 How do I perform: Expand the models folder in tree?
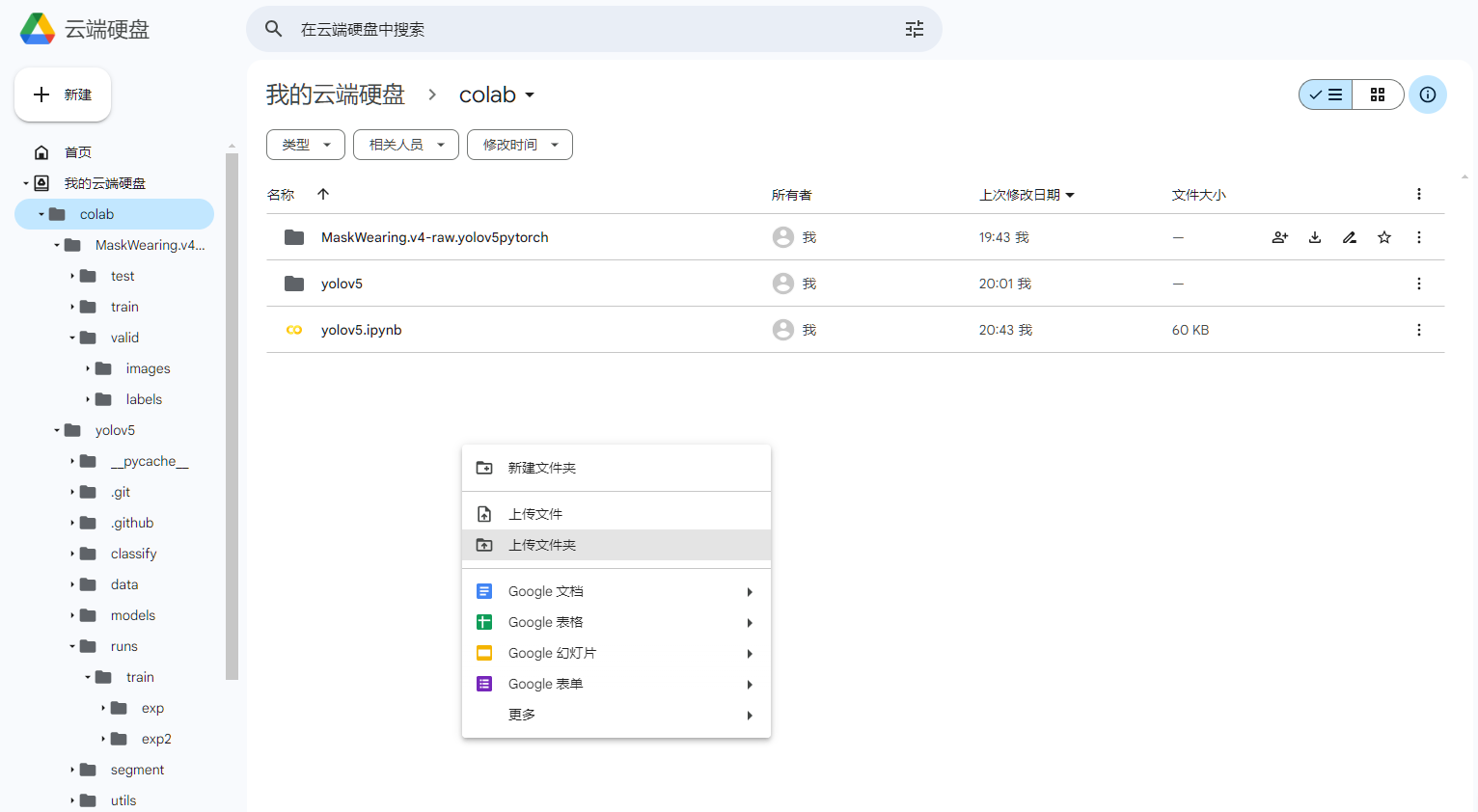72,615
